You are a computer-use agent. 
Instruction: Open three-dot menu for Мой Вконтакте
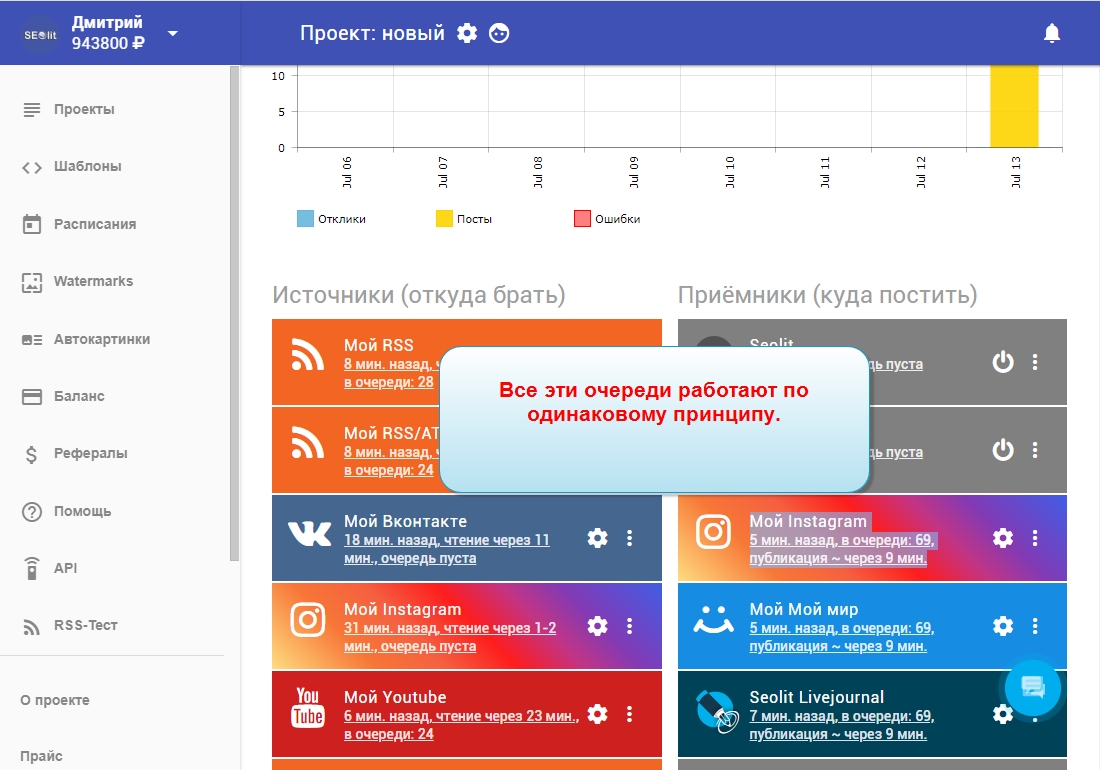[630, 538]
